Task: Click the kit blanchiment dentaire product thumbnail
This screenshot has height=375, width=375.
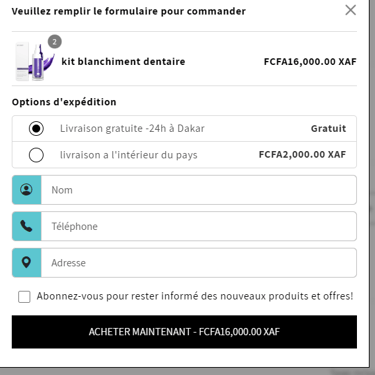Action: tap(35, 62)
